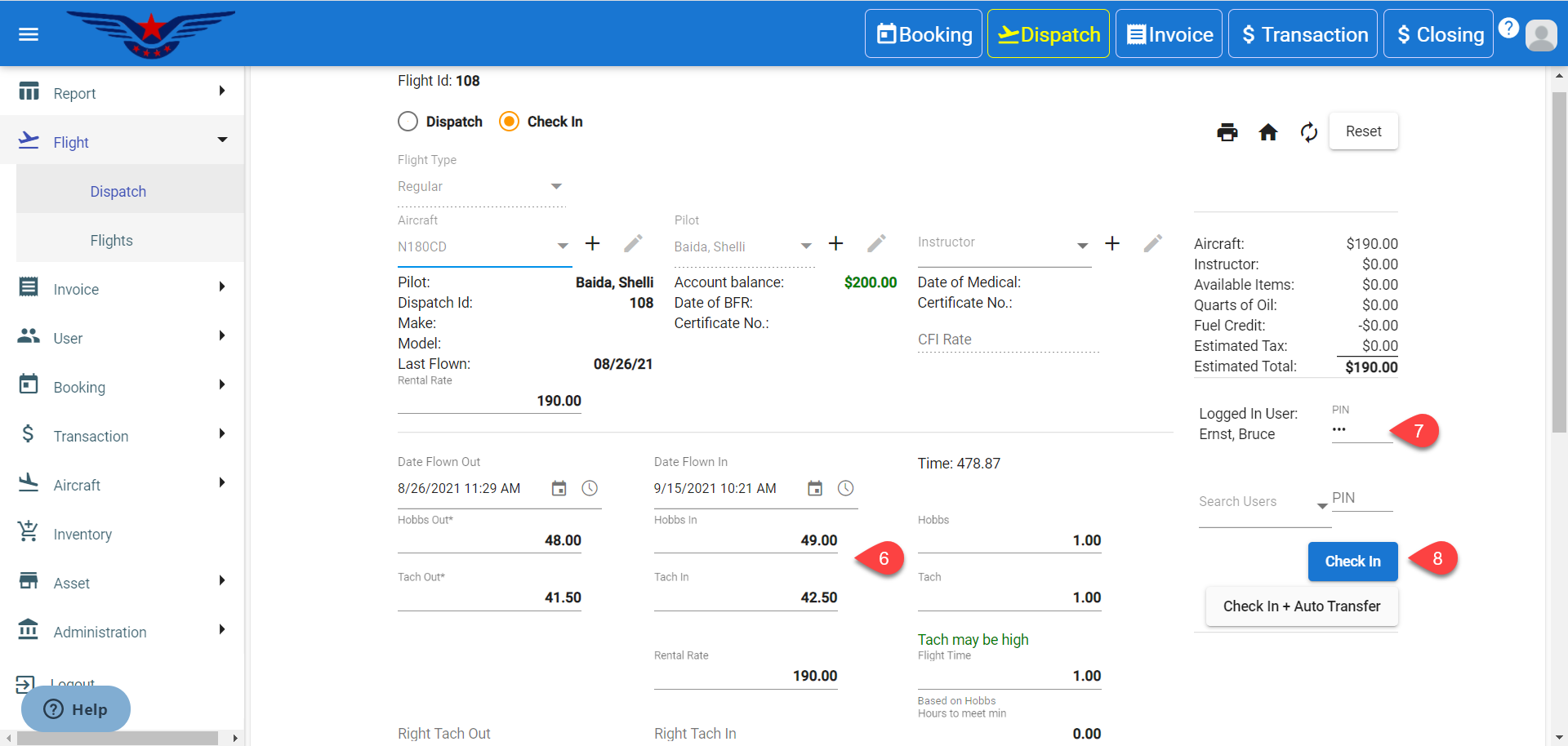The width and height of the screenshot is (1568, 746).
Task: Open clock picker for Date Flown In
Action: click(845, 489)
